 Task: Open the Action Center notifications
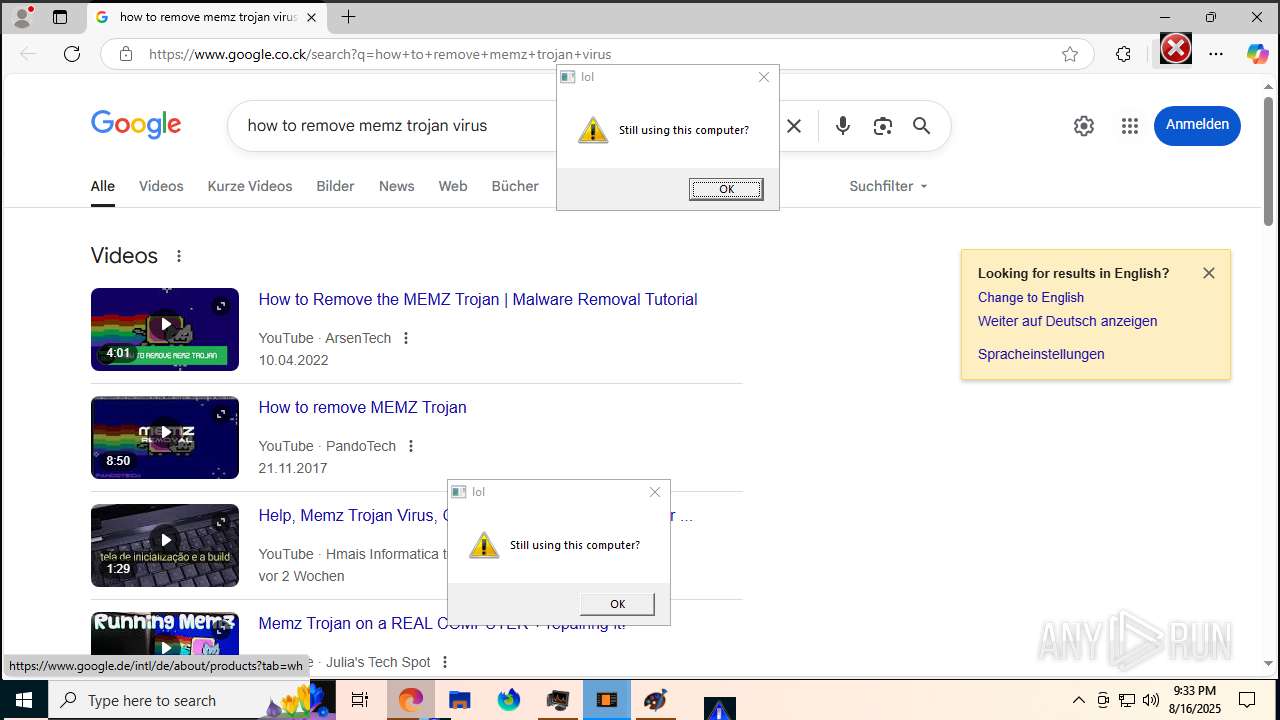click(1247, 700)
